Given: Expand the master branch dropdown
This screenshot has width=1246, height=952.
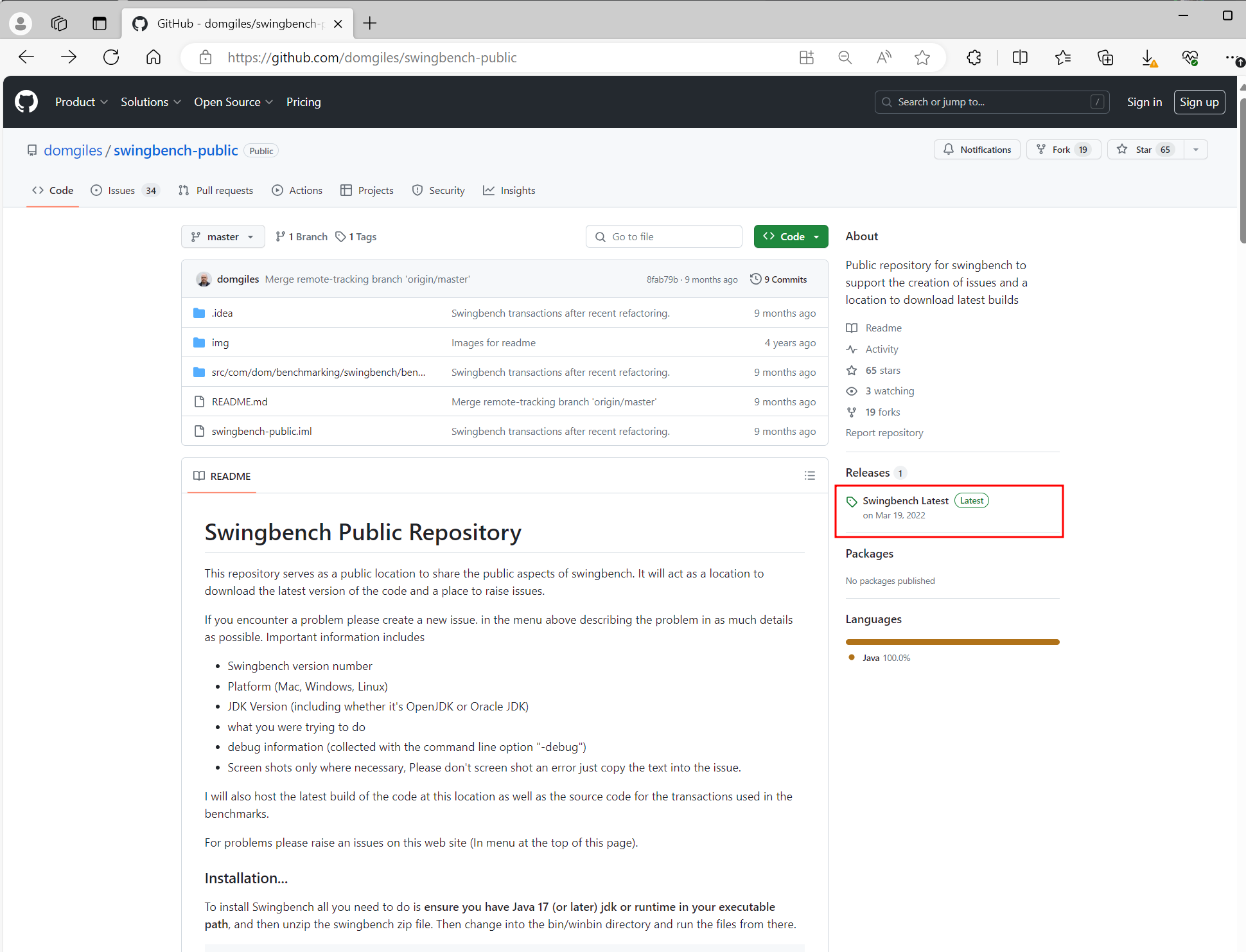Looking at the screenshot, I should tap(222, 237).
